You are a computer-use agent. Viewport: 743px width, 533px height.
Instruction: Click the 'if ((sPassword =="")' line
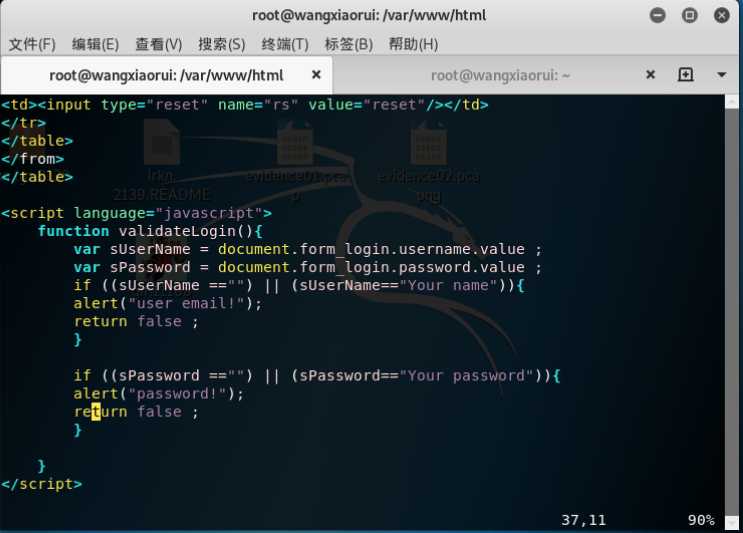(x=317, y=376)
